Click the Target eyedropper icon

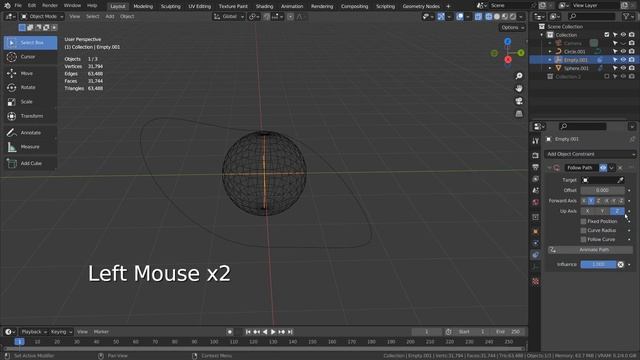(620, 180)
